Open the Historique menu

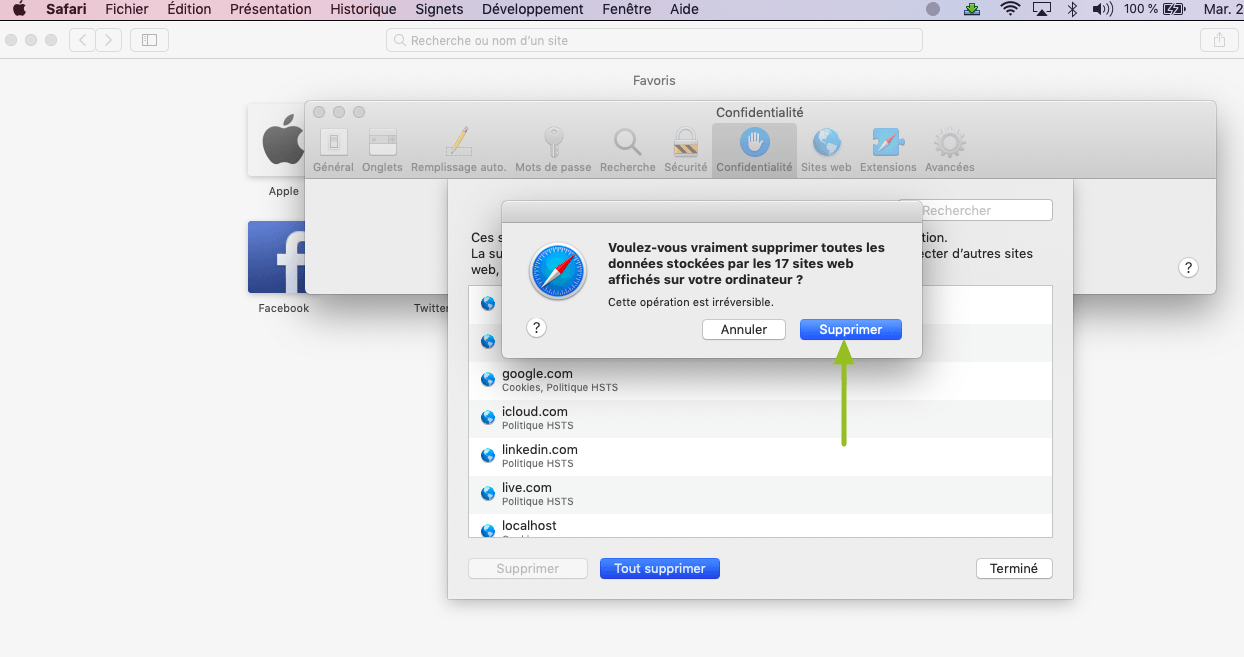pyautogui.click(x=363, y=9)
